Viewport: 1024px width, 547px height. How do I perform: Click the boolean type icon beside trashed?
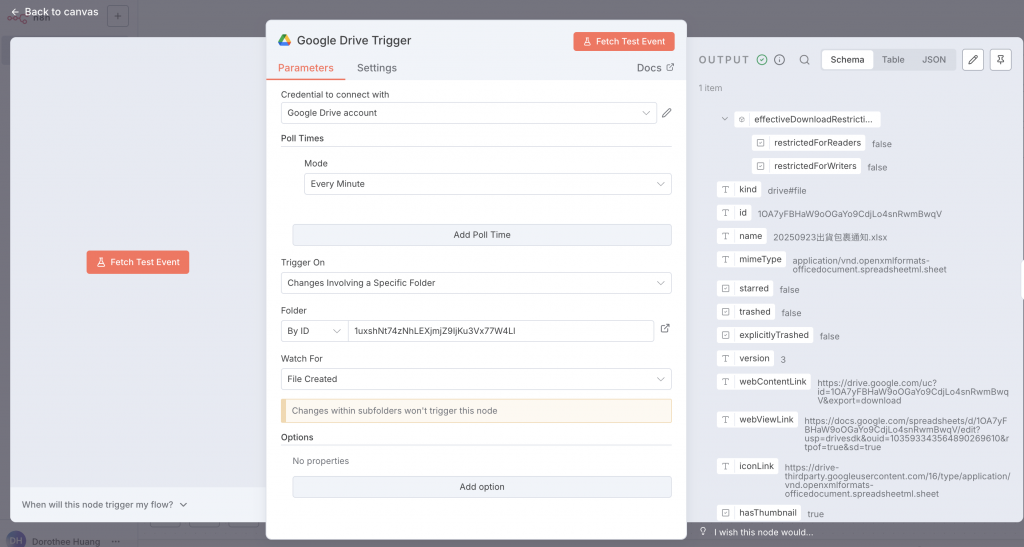pyautogui.click(x=726, y=312)
